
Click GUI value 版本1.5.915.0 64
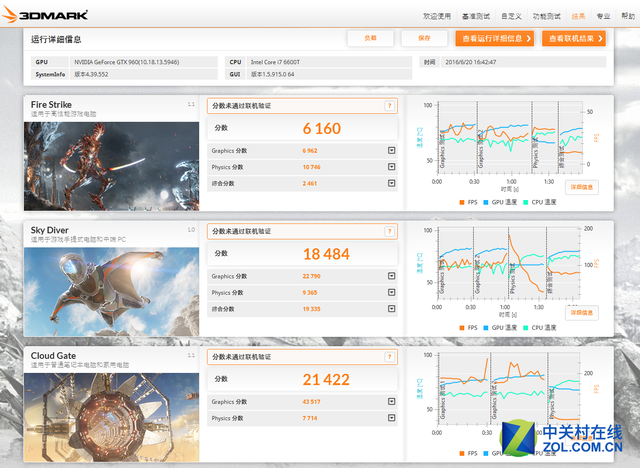[272, 74]
